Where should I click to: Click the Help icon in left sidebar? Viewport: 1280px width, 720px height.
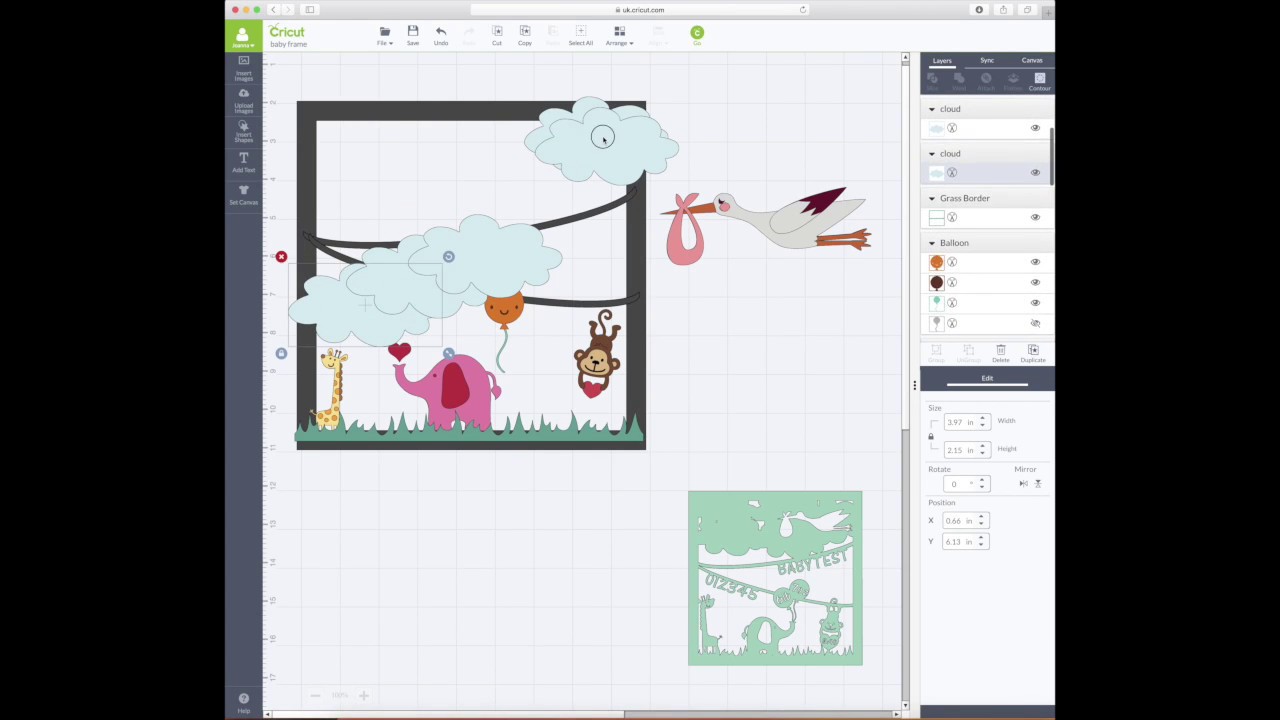[x=244, y=702]
